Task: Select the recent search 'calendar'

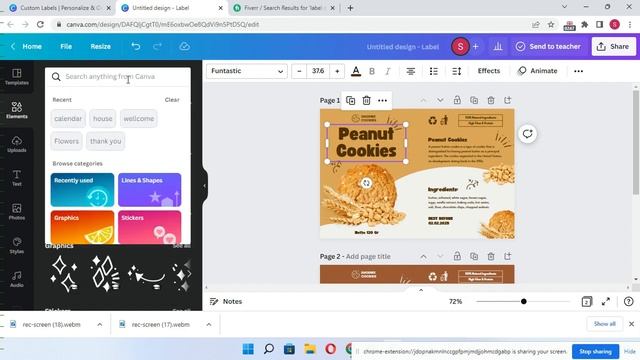Action: 68,119
